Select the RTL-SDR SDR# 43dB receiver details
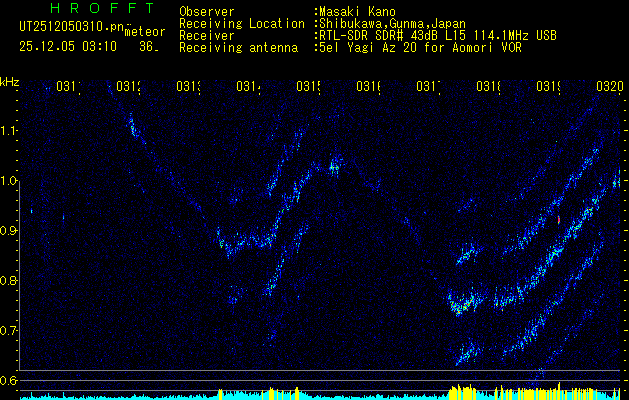Screen dimensions: 629x400 coord(436,36)
